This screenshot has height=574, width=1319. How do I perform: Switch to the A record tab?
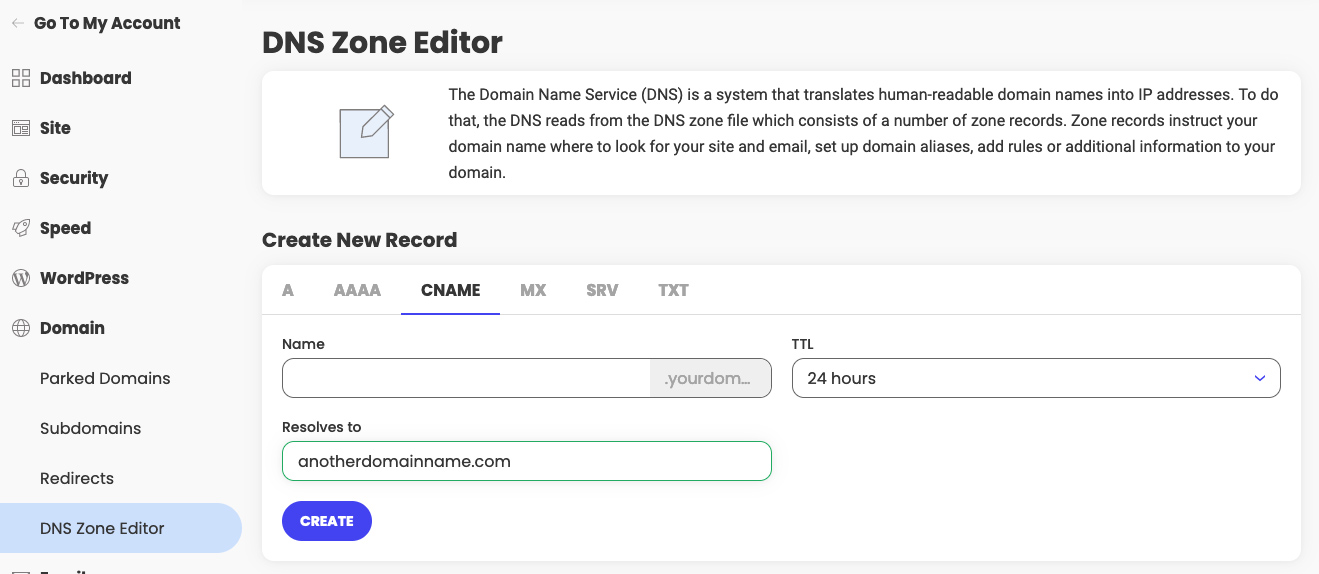pos(288,290)
